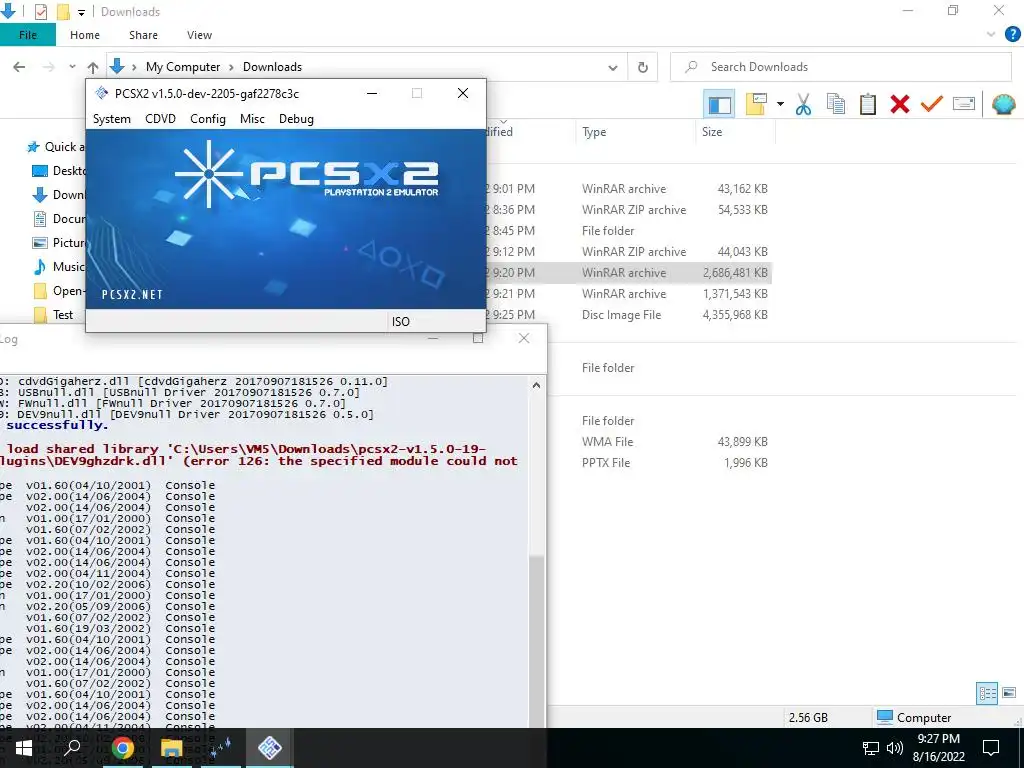Open Google Chrome from the taskbar

122,748
